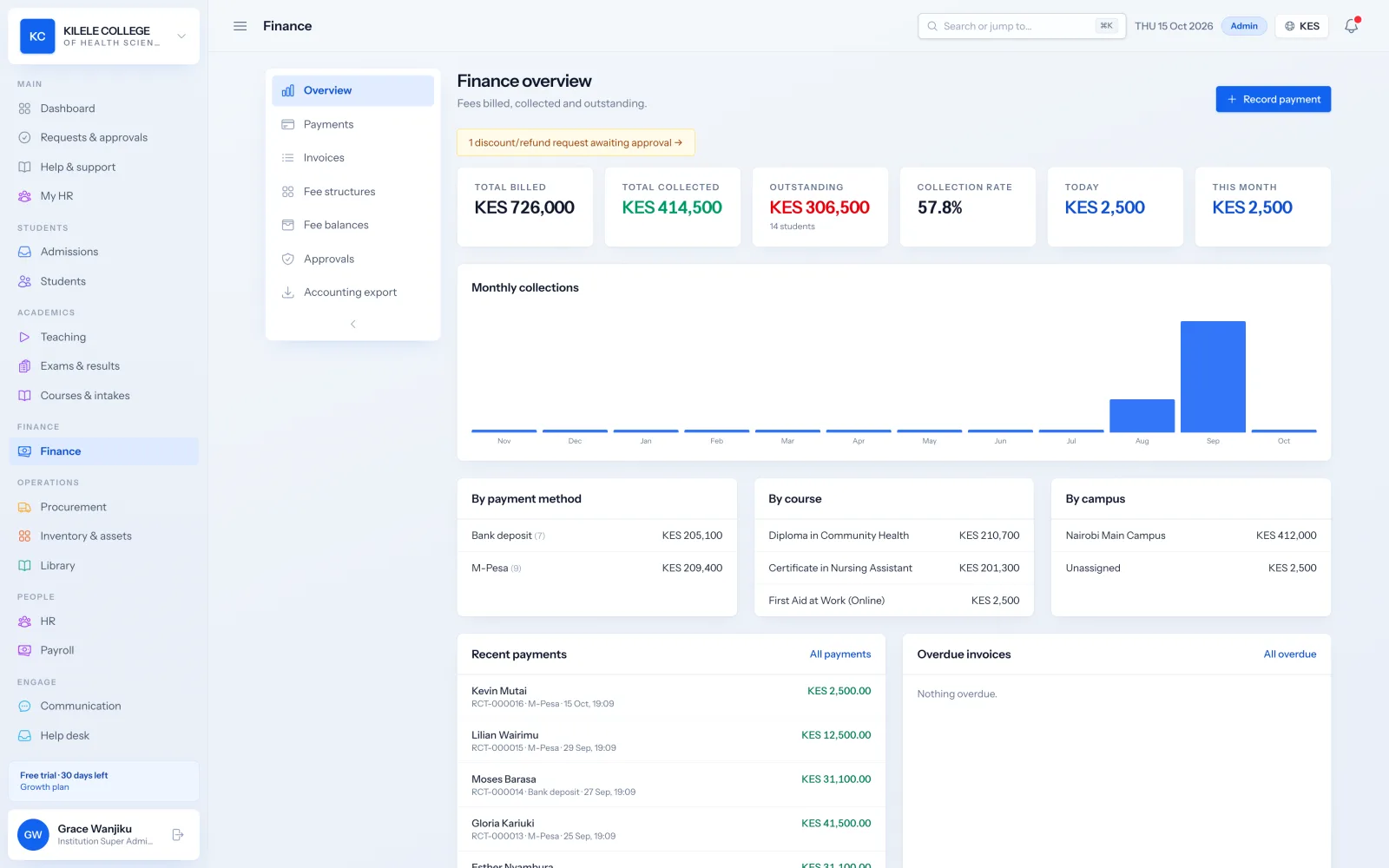Open Courses & intakes

click(104, 396)
